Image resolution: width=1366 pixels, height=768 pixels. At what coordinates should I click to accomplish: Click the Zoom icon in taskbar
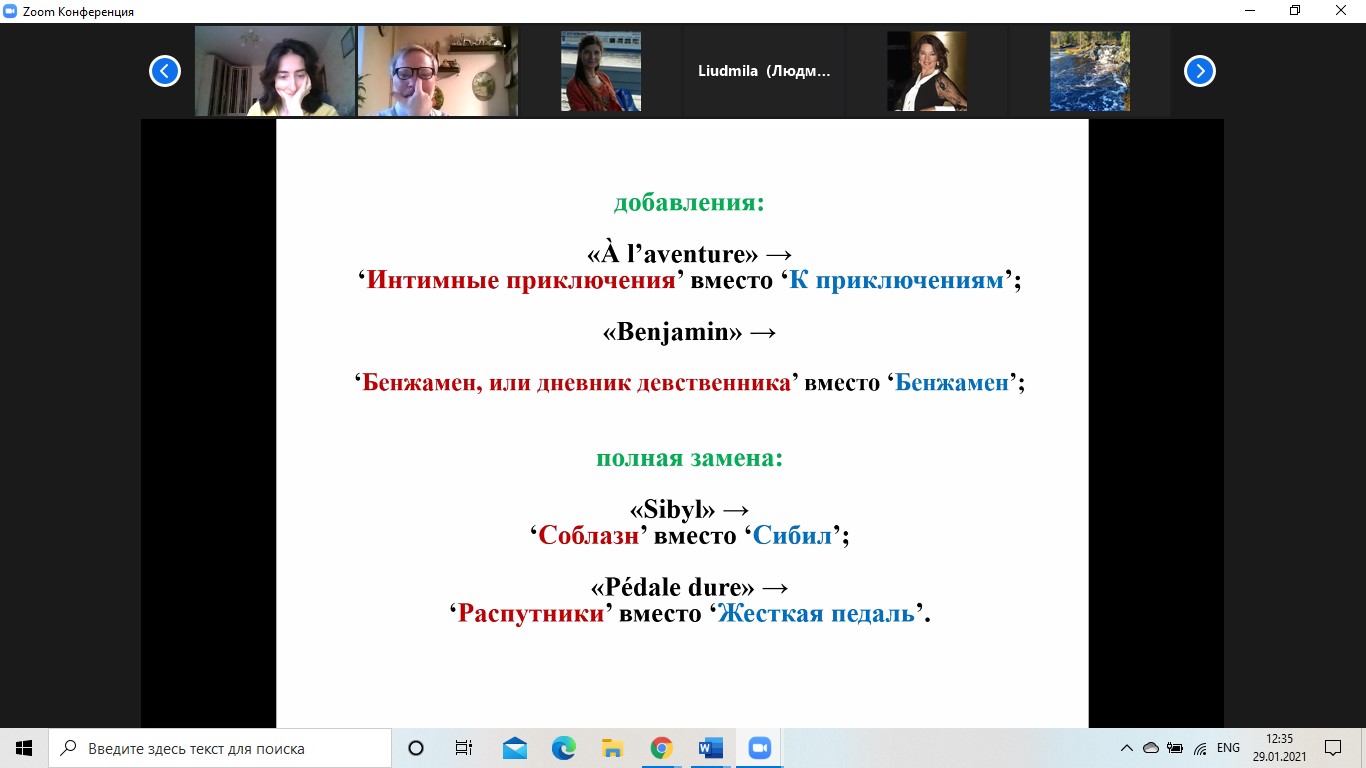pos(759,748)
